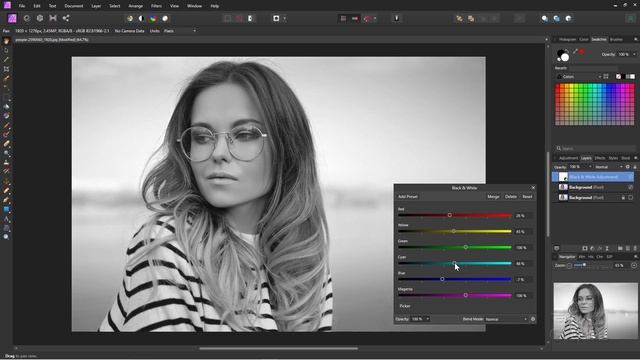Screen dimensions: 640x360
Task: Open Layers panel gear settings
Action: click(628, 167)
